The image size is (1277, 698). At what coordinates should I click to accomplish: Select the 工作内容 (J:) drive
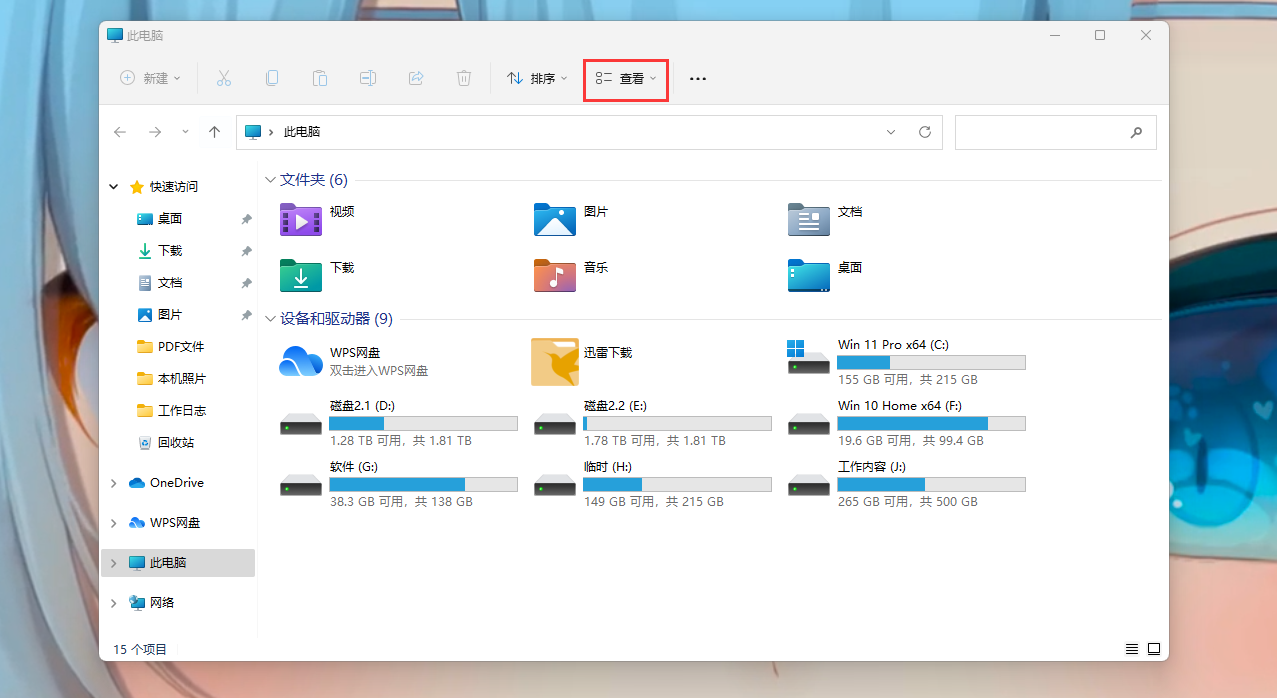(906, 483)
